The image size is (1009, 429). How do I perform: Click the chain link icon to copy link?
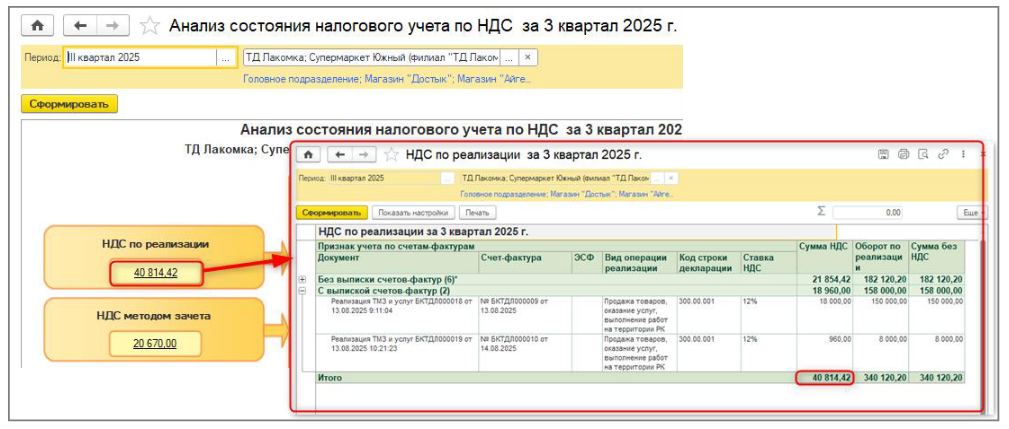coord(943,155)
